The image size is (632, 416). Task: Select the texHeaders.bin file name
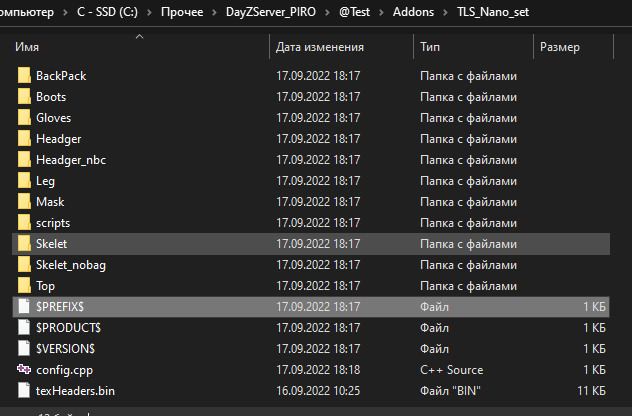(75, 391)
